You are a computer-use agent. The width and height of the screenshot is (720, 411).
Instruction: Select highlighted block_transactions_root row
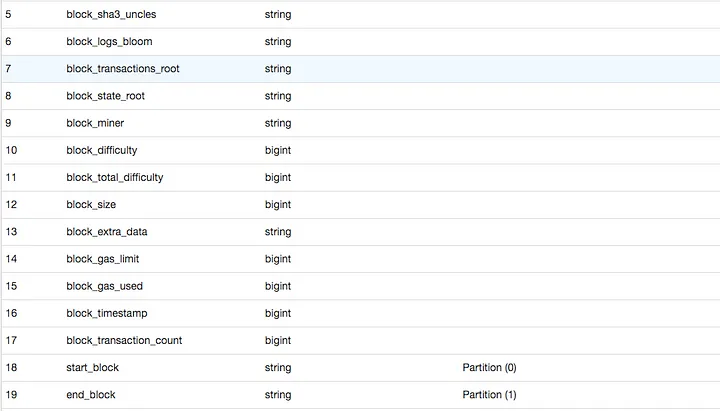(361, 69)
